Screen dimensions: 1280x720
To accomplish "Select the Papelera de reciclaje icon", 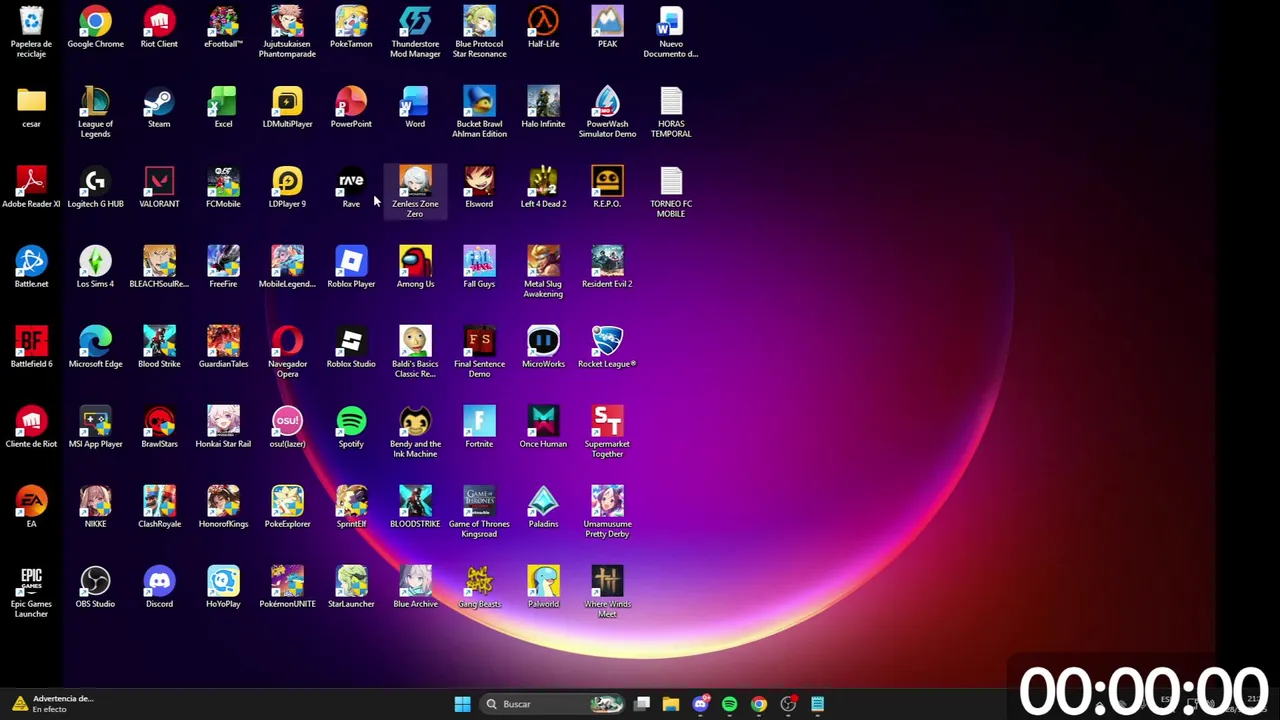I will [x=31, y=32].
